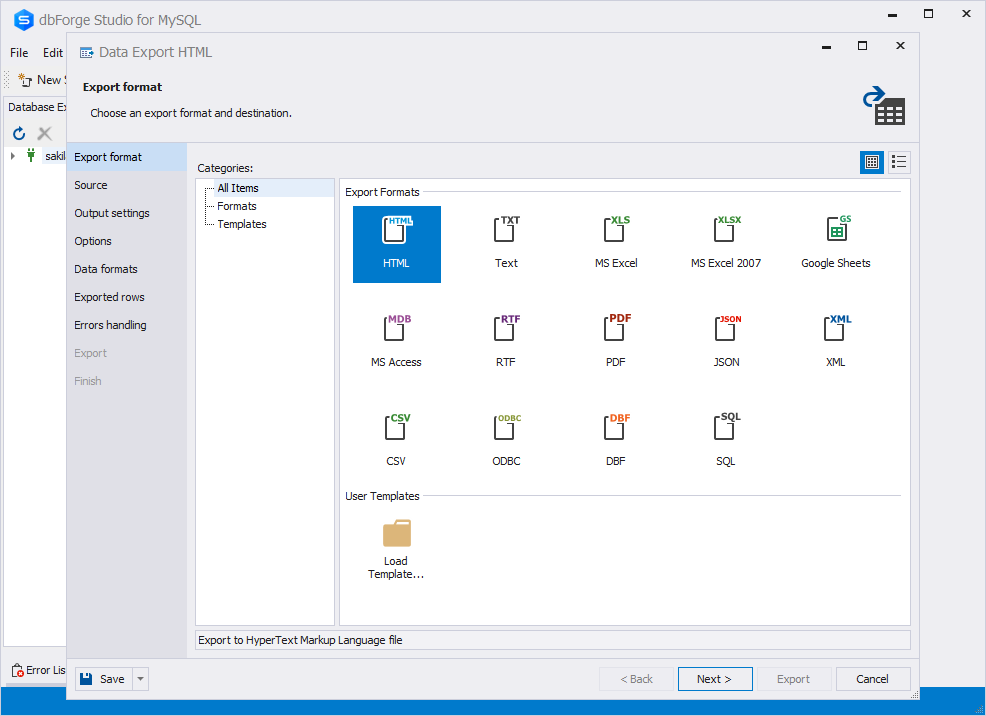The width and height of the screenshot is (986, 716).
Task: Select Templates category
Action: (241, 224)
